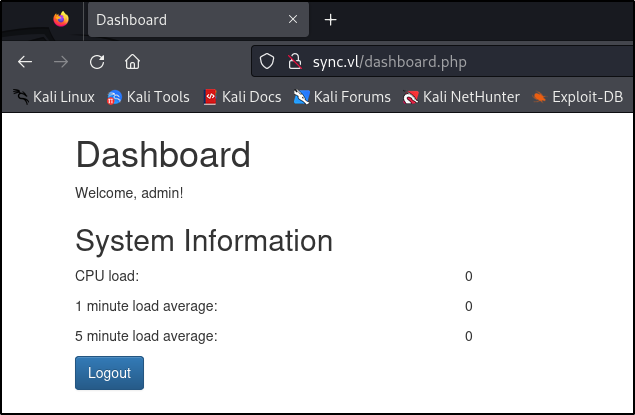This screenshot has width=635, height=415.
Task: Open the tracking protection shield icon
Action: click(x=267, y=62)
